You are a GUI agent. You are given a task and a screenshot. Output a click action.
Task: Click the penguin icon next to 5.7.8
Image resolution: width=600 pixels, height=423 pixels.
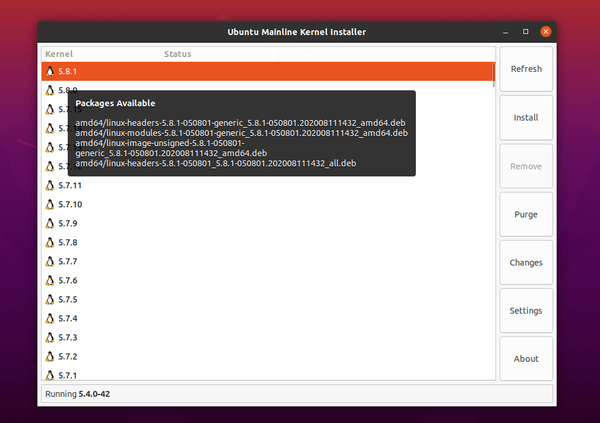coord(50,242)
